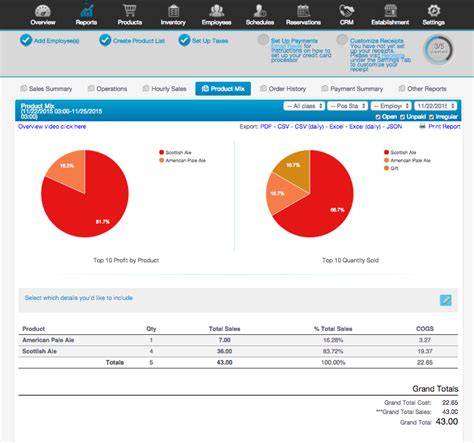Toggle the Unpaid checkbox
This screenshot has width=474, height=443.
point(402,117)
